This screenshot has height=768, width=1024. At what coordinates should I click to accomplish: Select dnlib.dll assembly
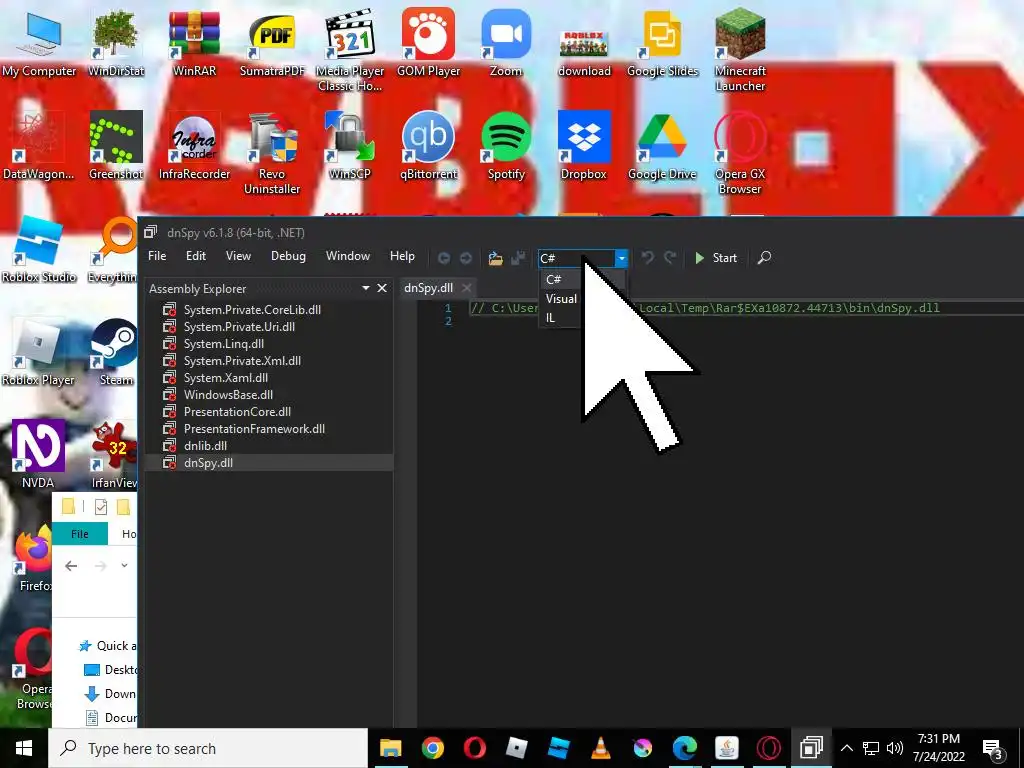[x=206, y=445]
